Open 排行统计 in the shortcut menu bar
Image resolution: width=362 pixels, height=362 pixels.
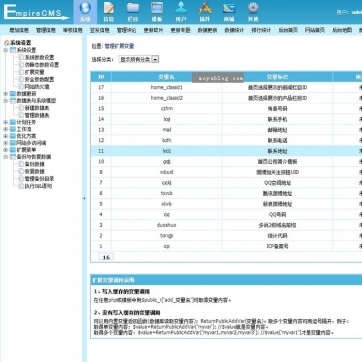[261, 30]
